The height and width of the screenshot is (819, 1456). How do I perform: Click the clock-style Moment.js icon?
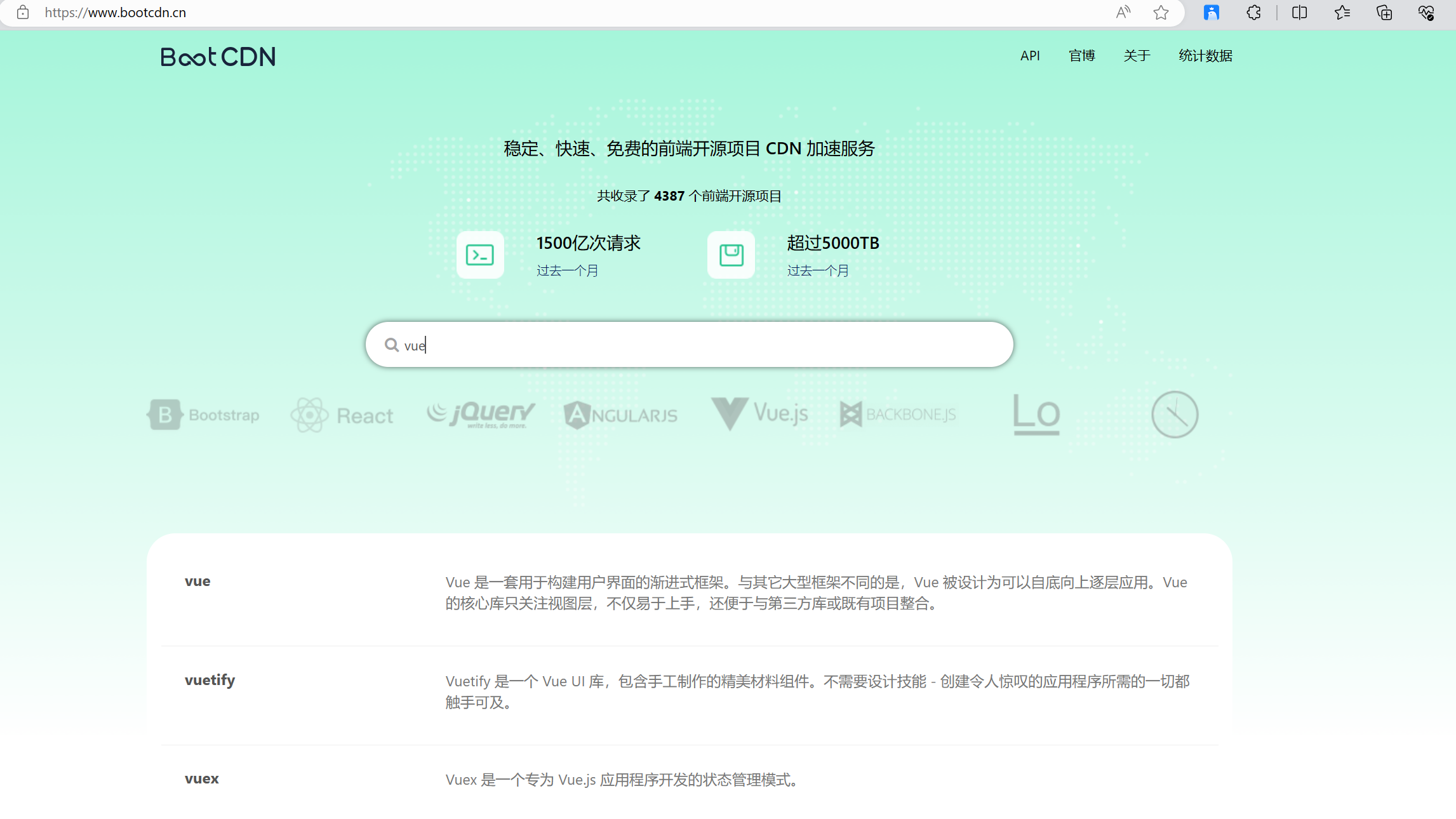coord(1174,414)
